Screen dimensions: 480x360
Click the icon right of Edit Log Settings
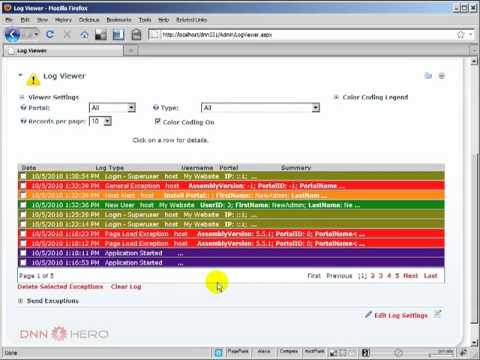tap(438, 314)
